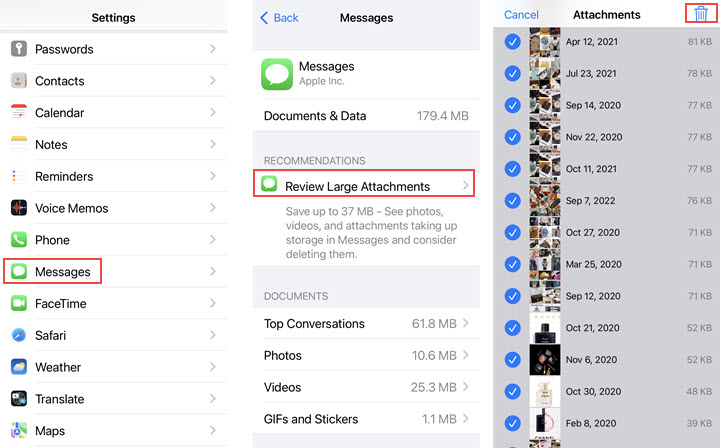Toggle the Oct 30, 2020 attachment checkbox
Viewport: 720px width, 448px height.
[x=512, y=391]
